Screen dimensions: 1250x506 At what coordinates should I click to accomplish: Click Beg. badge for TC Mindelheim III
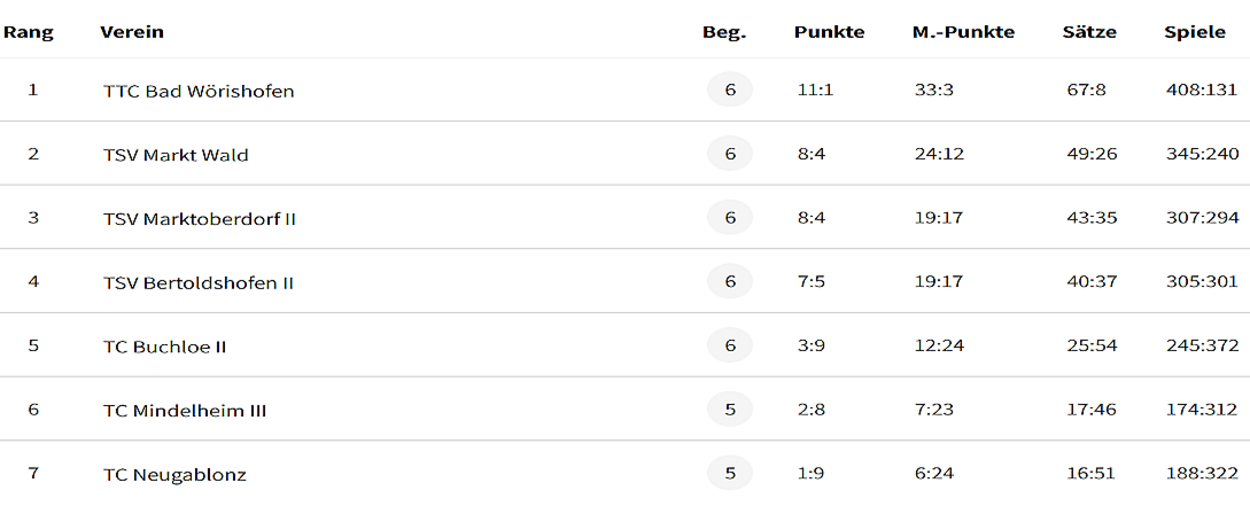[x=730, y=409]
